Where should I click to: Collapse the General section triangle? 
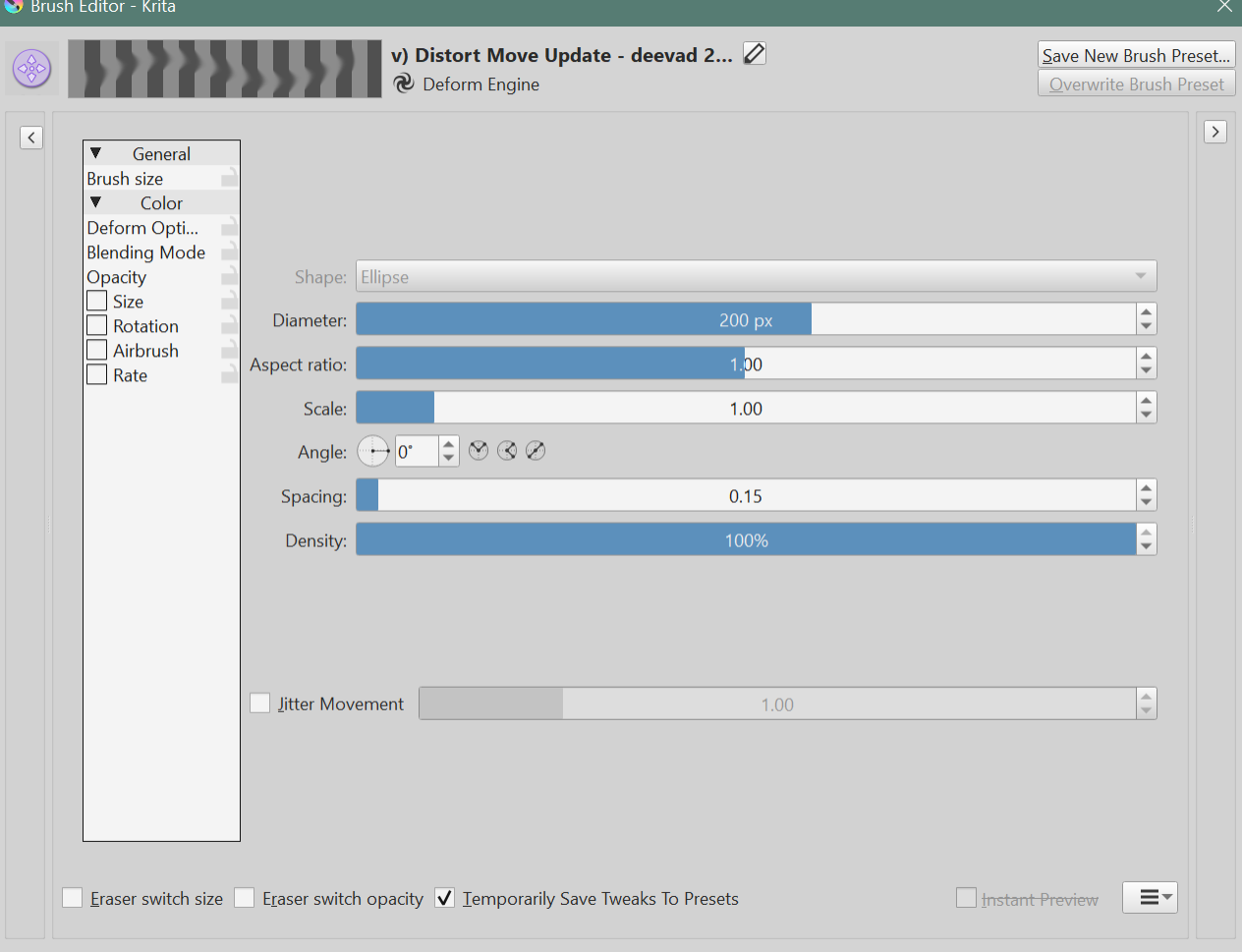click(96, 153)
